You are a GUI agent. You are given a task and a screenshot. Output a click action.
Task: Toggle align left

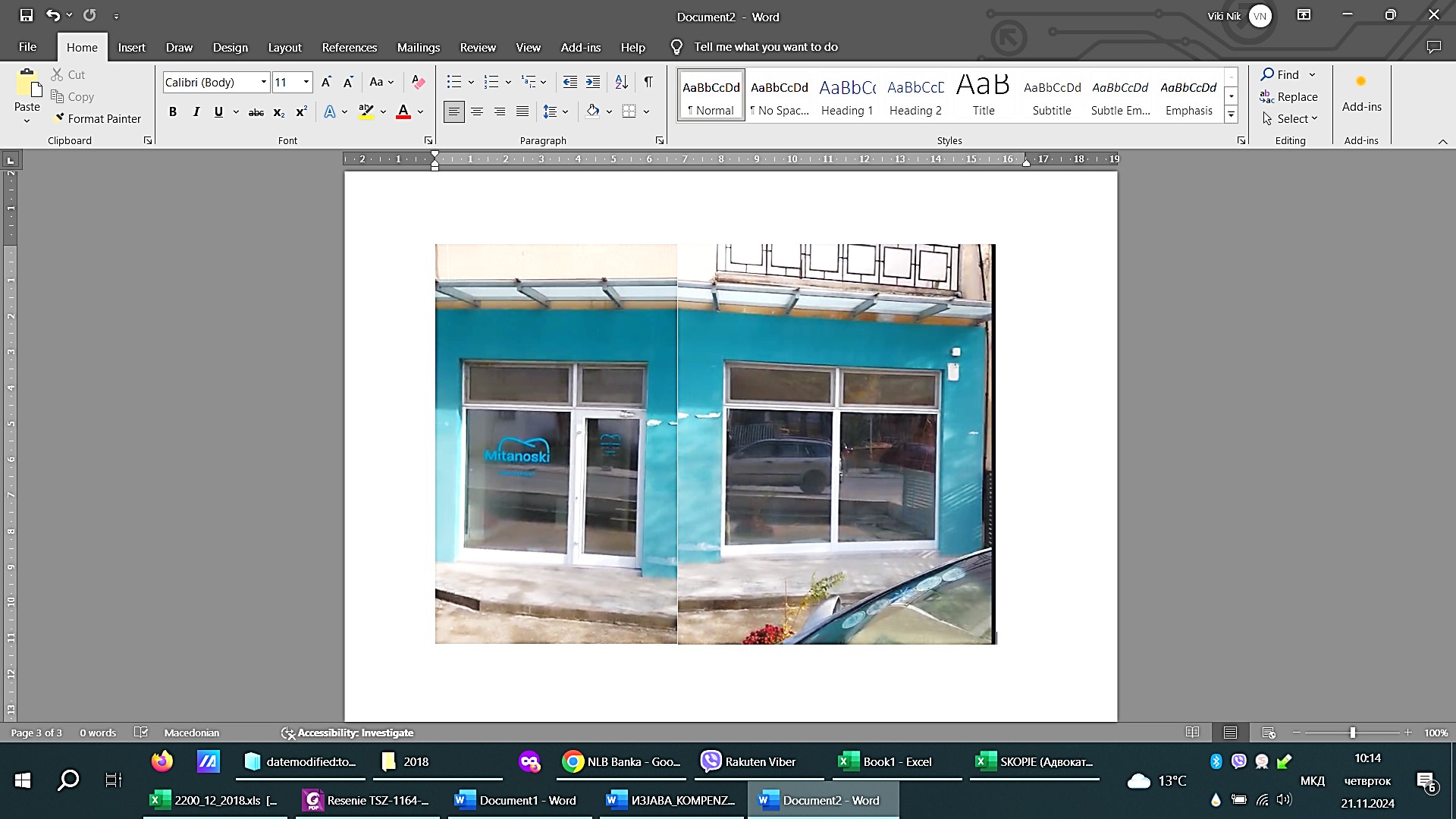[453, 112]
